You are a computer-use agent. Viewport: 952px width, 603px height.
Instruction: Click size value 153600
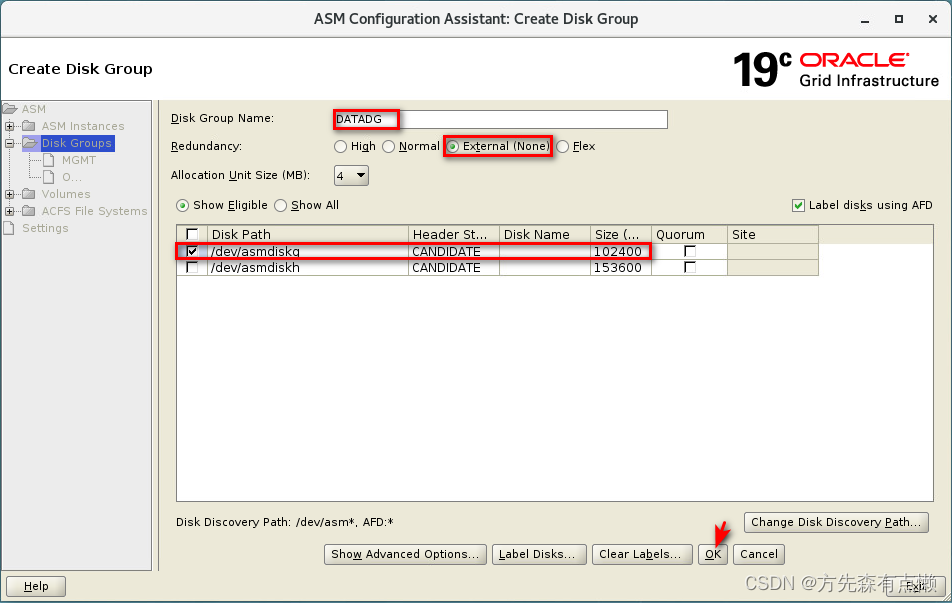point(617,268)
